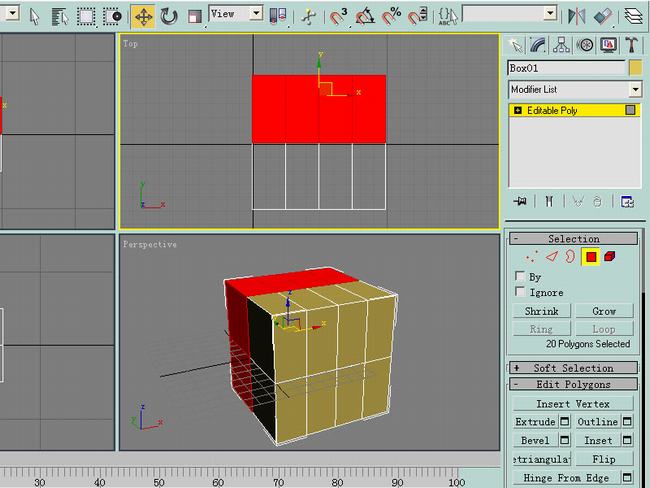Click the Retriangulate button

(x=541, y=459)
